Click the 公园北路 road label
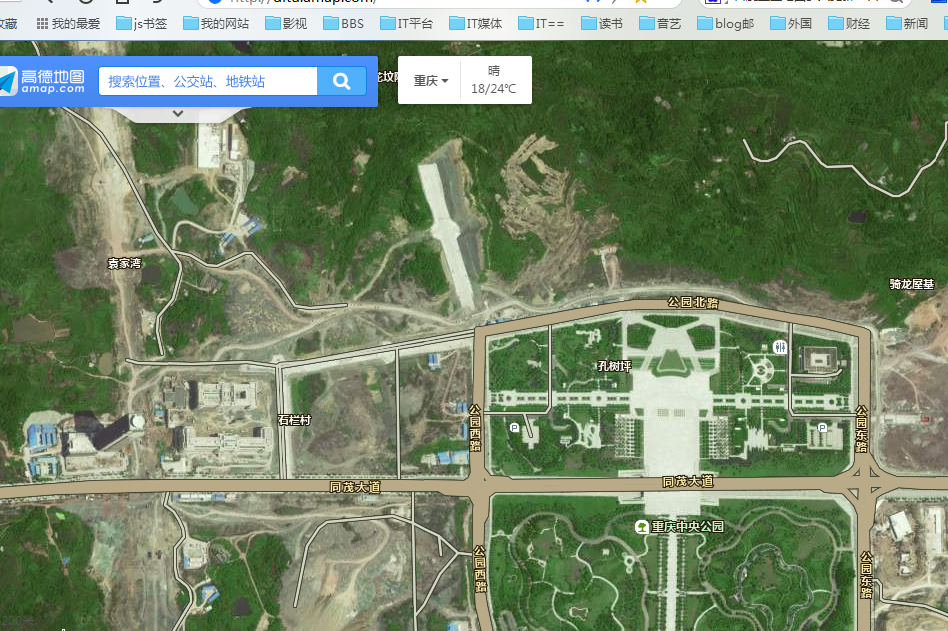 coord(693,302)
